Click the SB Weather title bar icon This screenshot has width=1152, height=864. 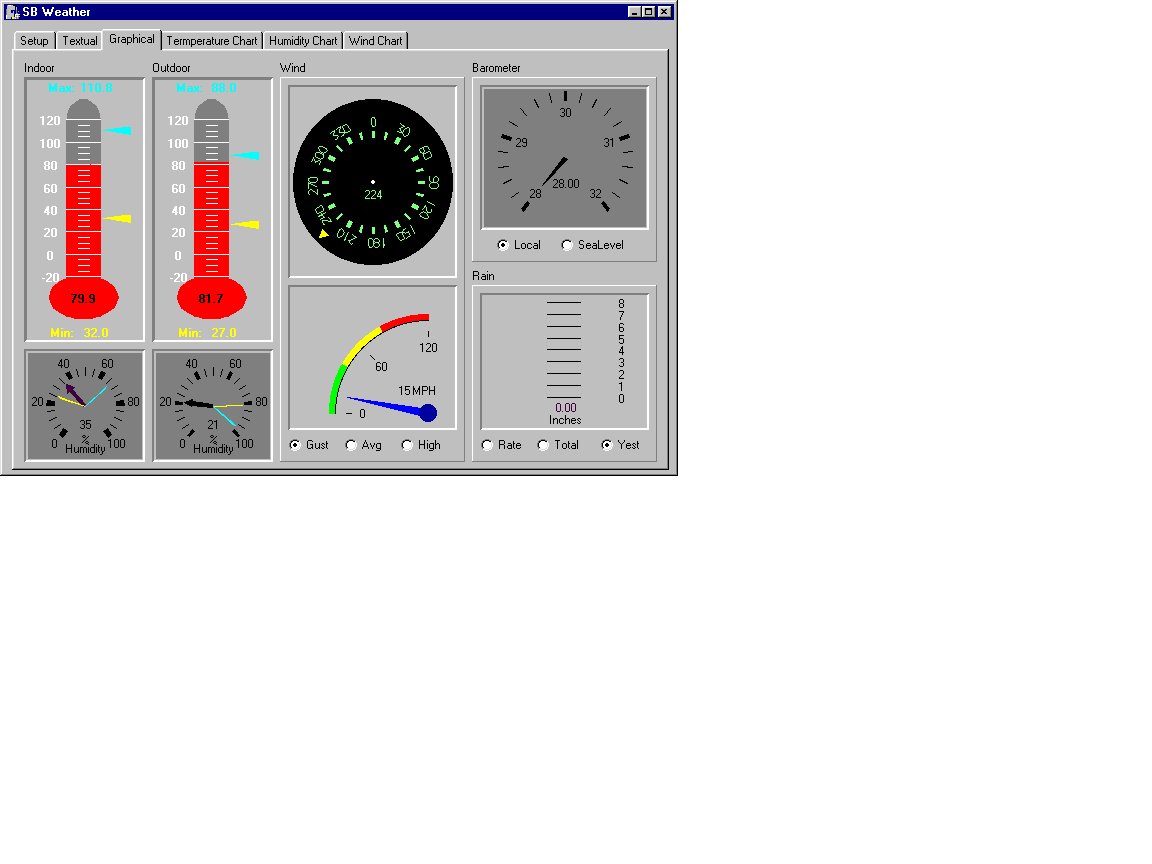[13, 12]
